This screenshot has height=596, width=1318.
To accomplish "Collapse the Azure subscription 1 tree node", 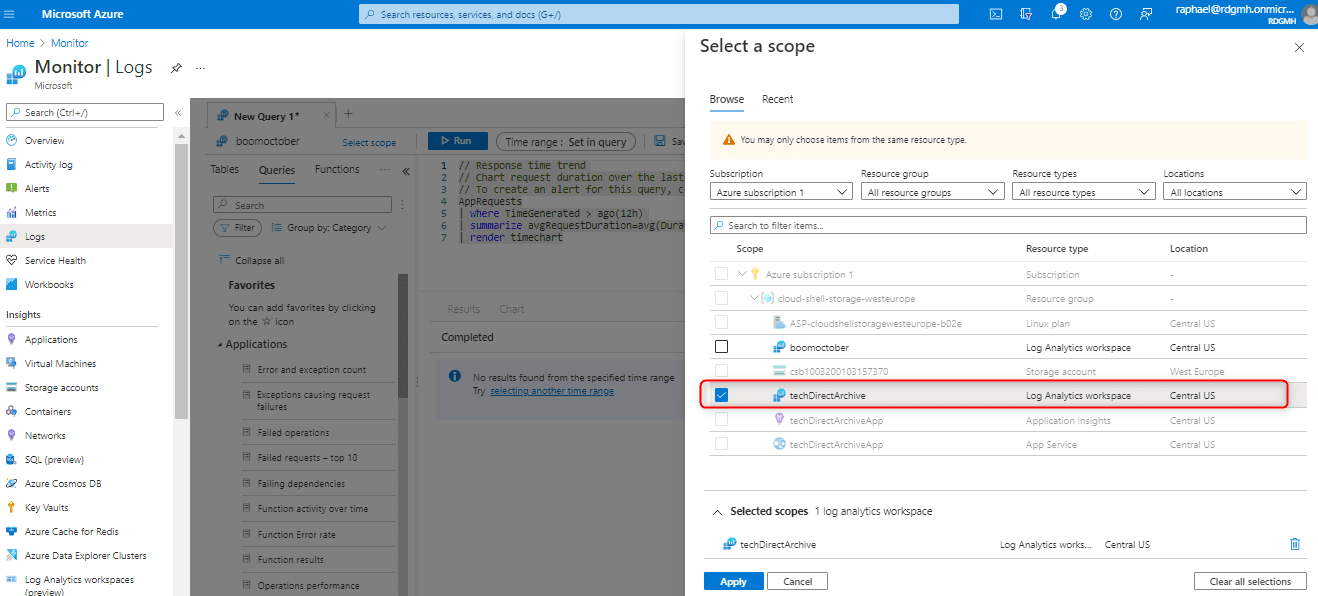I will (x=742, y=274).
